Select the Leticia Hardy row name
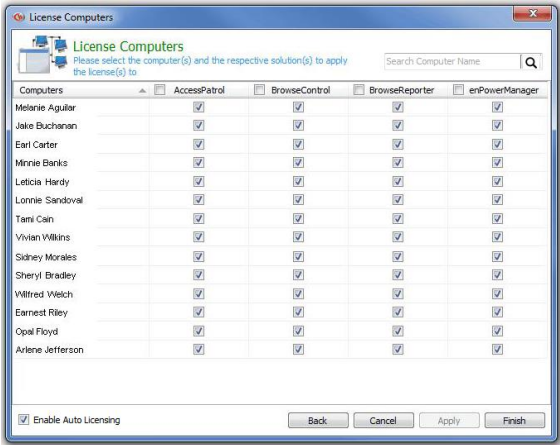The width and height of the screenshot is (560, 445). pyautogui.click(x=42, y=182)
